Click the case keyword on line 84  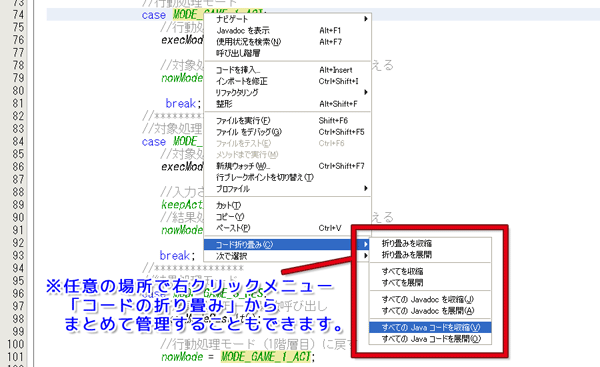[x=154, y=142]
